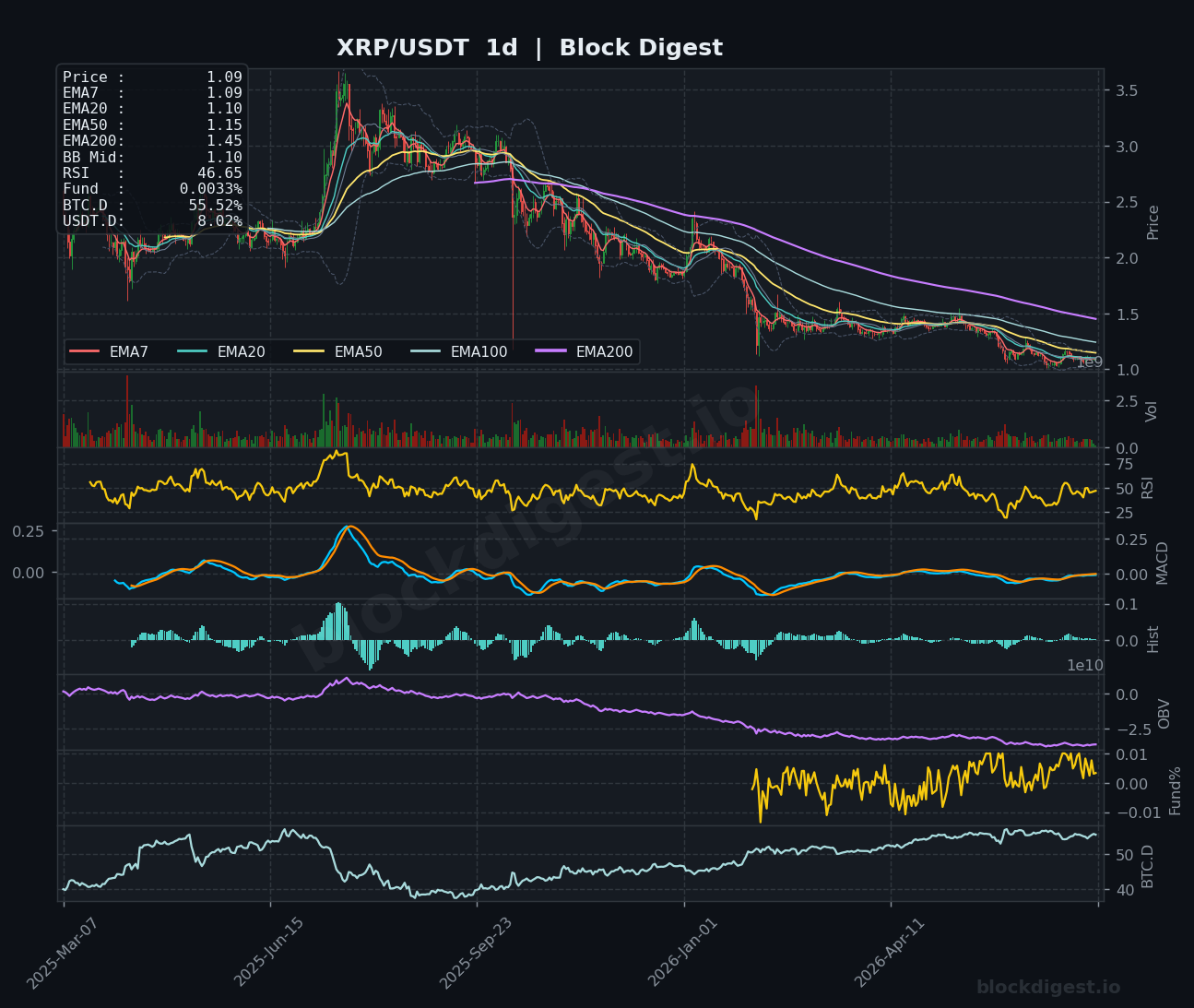Click the RSI axis label
This screenshot has height=1008, width=1194.
click(1148, 487)
